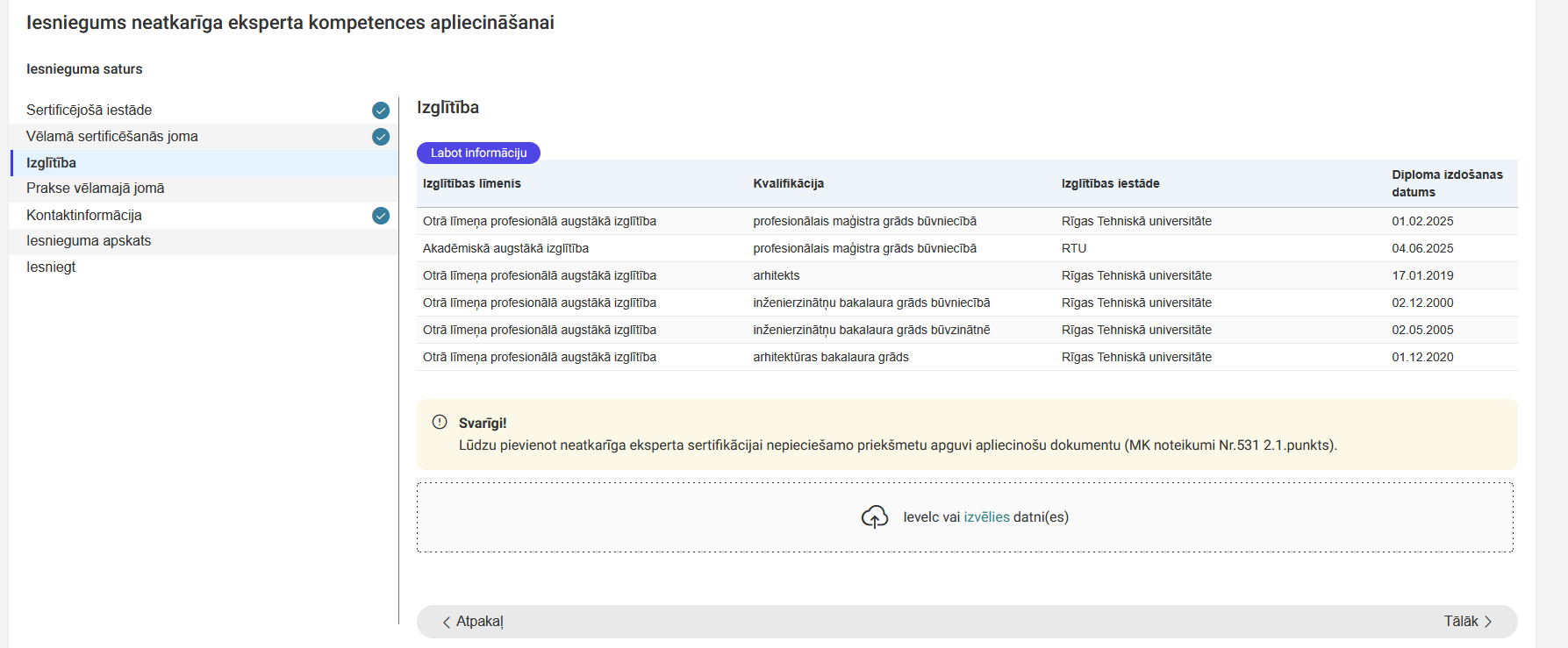Click checkmark icon next to Kontaktinformācija
Viewport: 1568px width, 648px height.
381,216
